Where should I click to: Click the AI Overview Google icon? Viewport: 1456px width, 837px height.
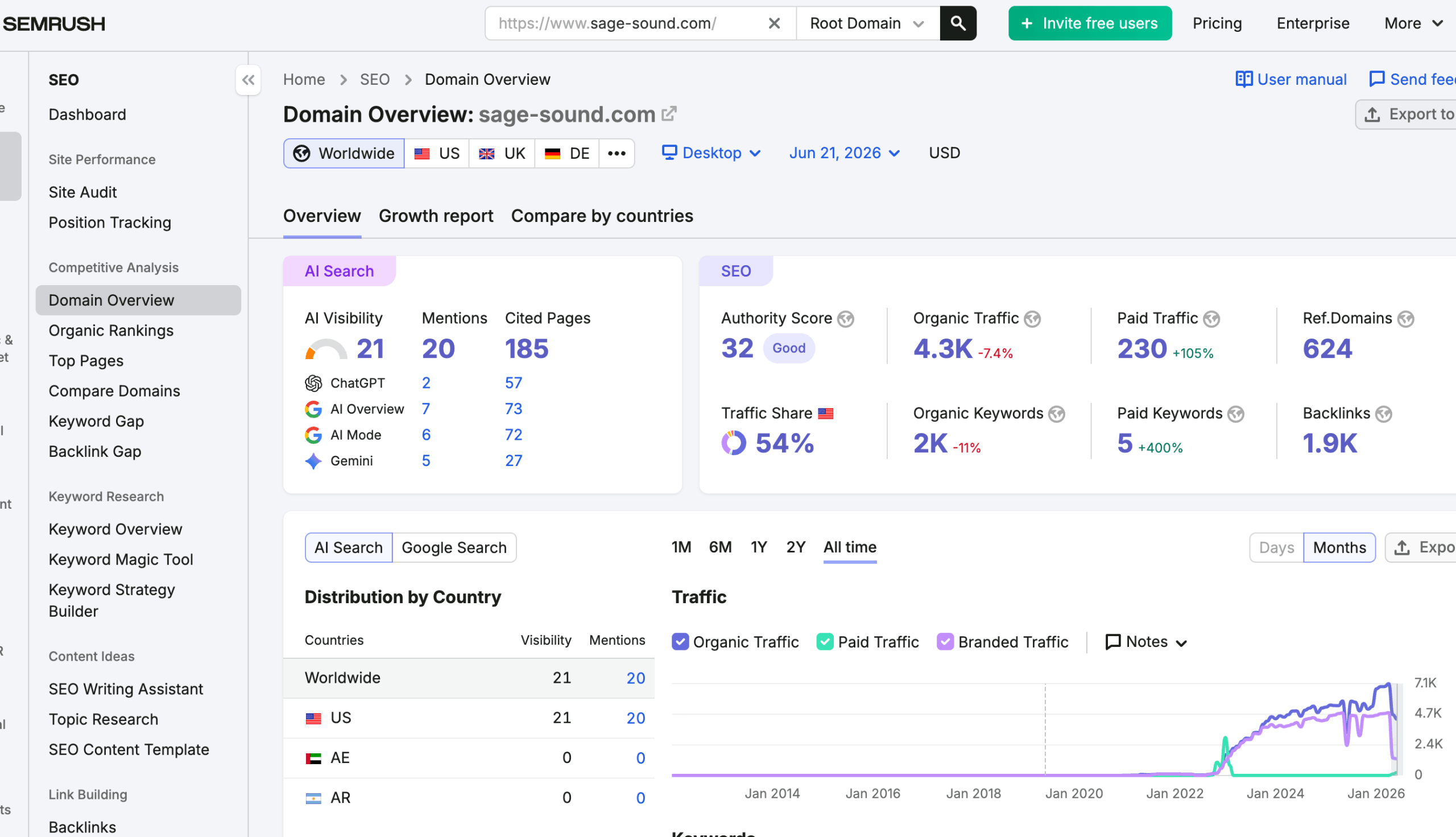coord(313,409)
